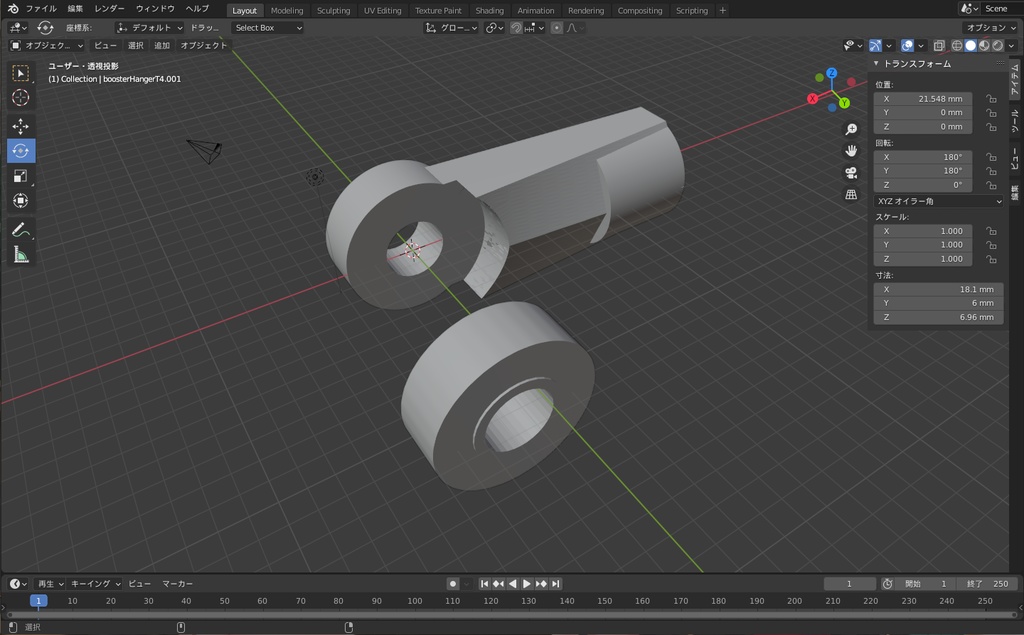Open the オブジェクト mode dropdown
The width and height of the screenshot is (1024, 635).
point(46,45)
